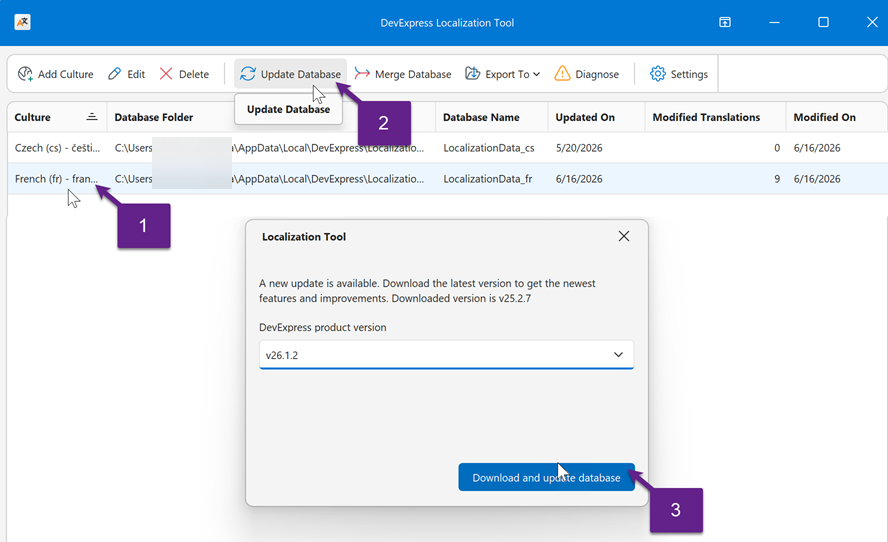888x542 pixels.
Task: Click the French row database folder path
Action: 270,179
